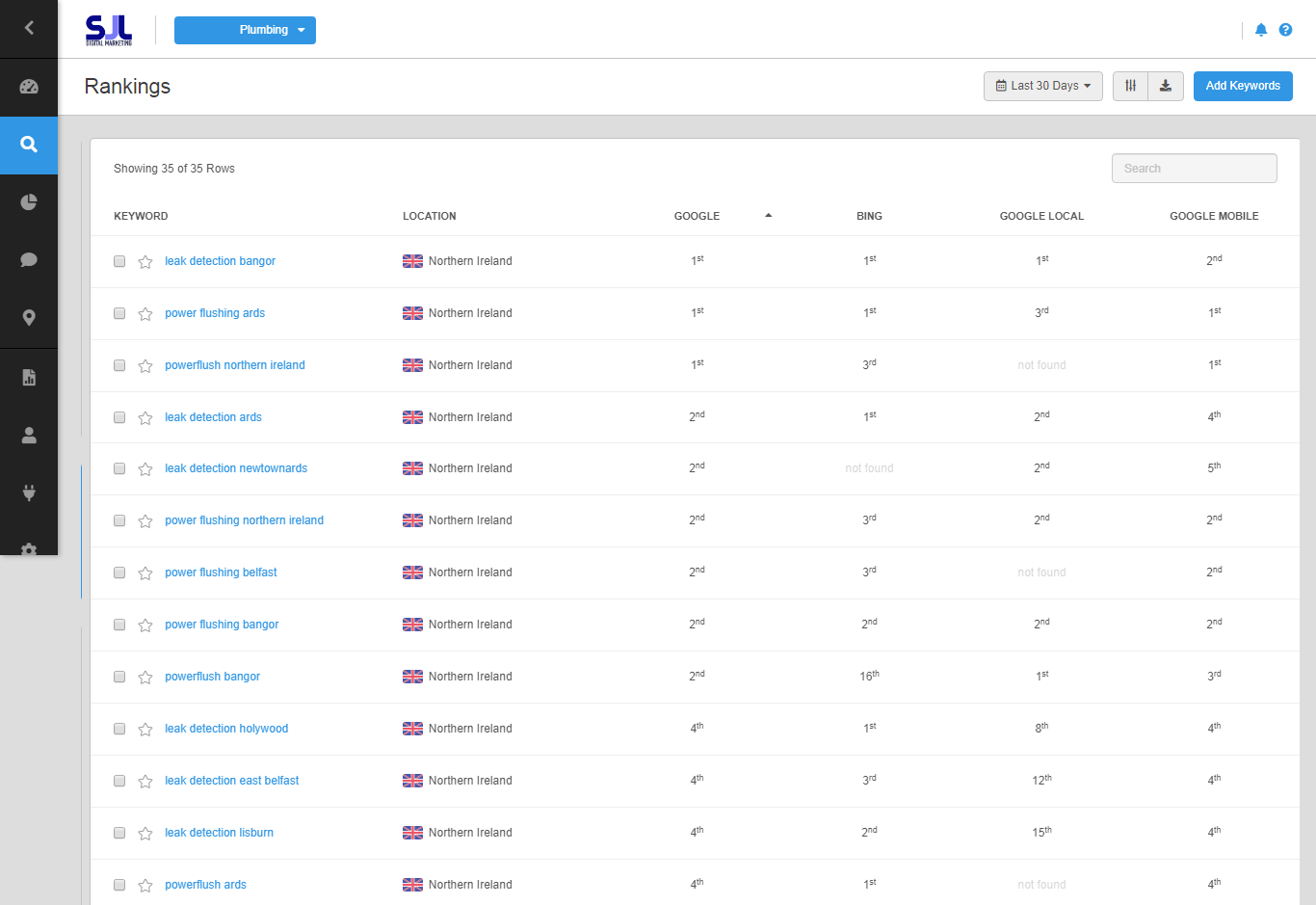
Task: Open powerflush northern ireland keyword link
Action: pos(235,365)
